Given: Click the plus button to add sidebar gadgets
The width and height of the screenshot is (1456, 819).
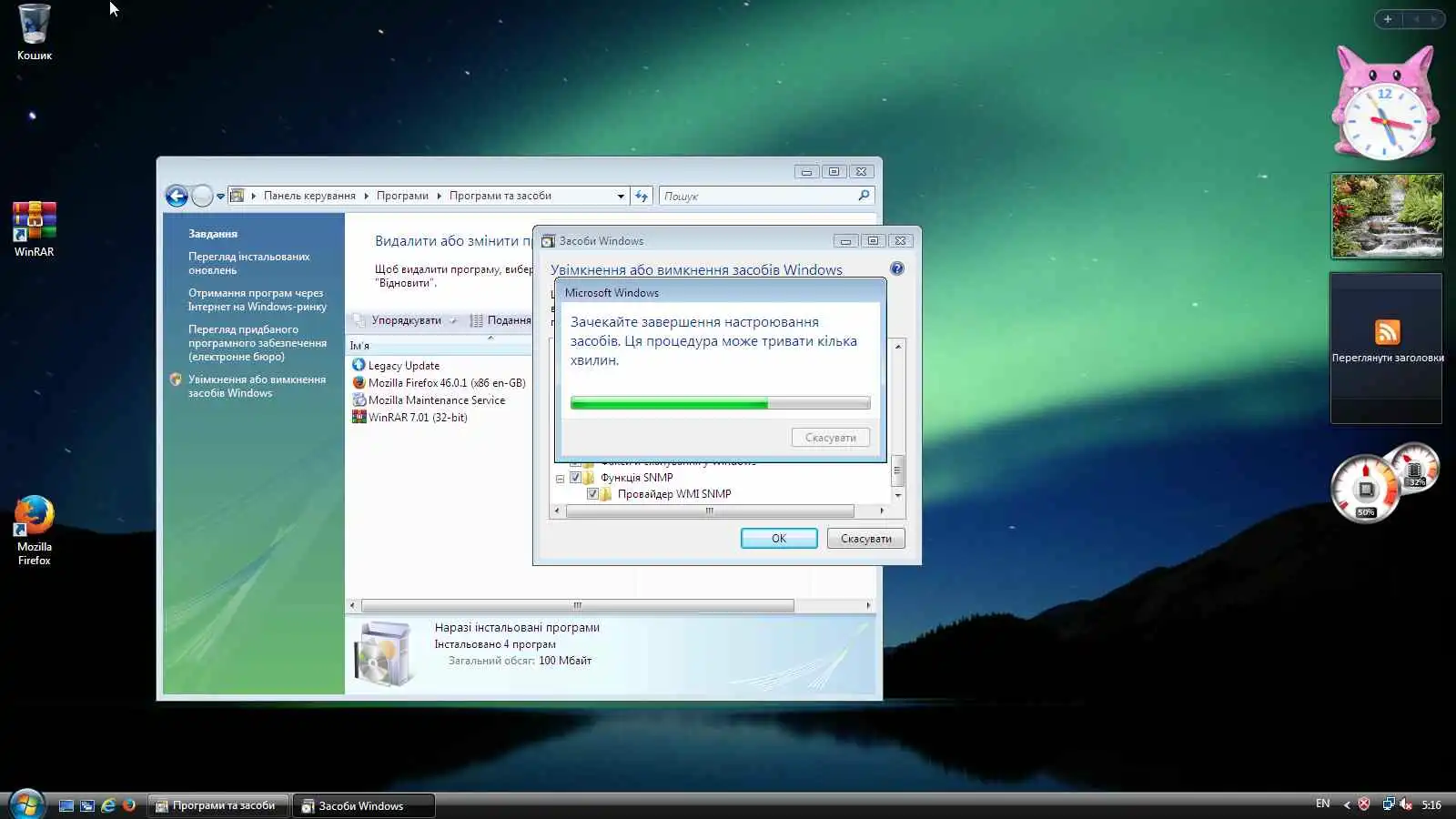Looking at the screenshot, I should pyautogui.click(x=1388, y=18).
